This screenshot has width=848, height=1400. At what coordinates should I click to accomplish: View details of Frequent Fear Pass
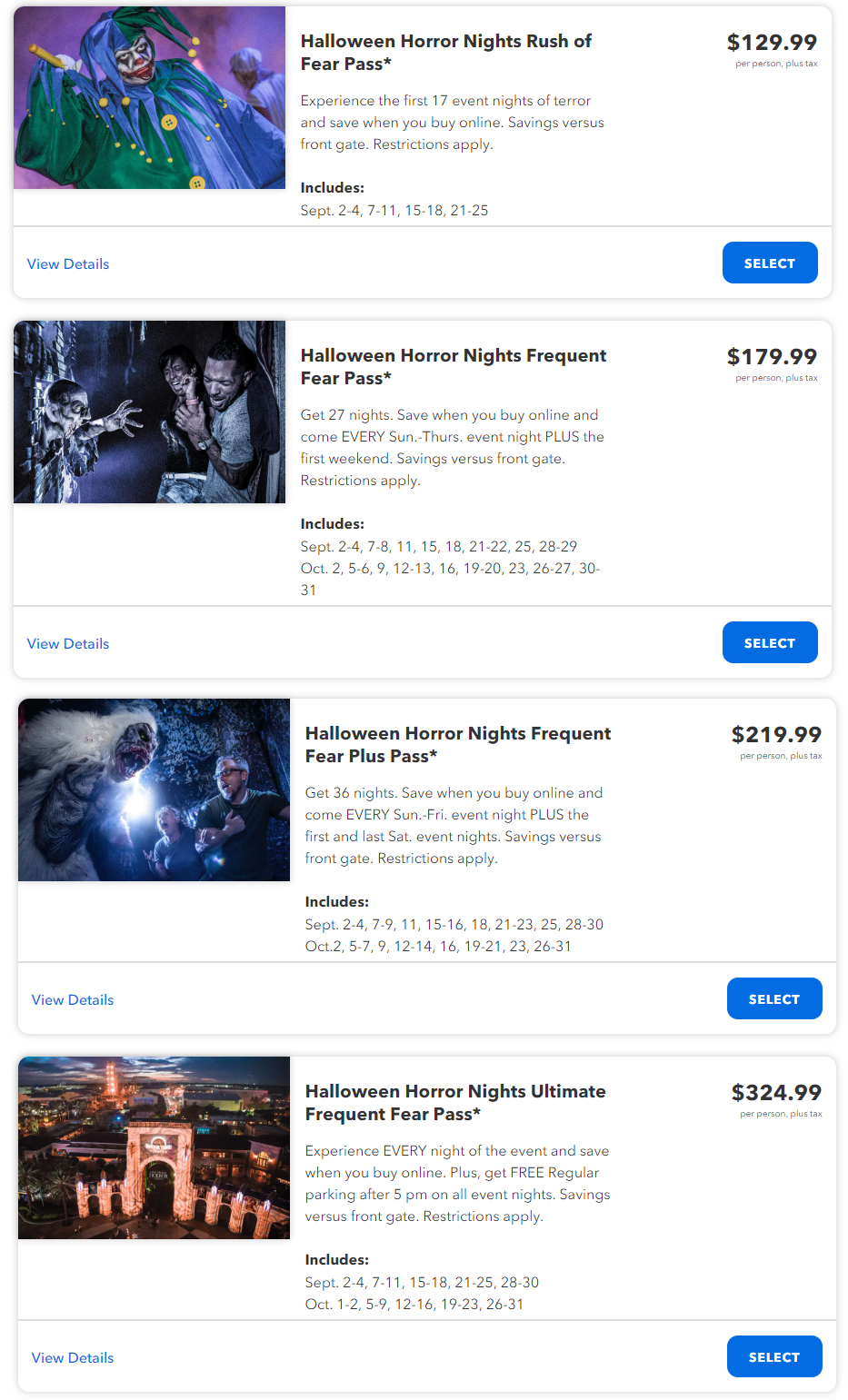pyautogui.click(x=68, y=643)
